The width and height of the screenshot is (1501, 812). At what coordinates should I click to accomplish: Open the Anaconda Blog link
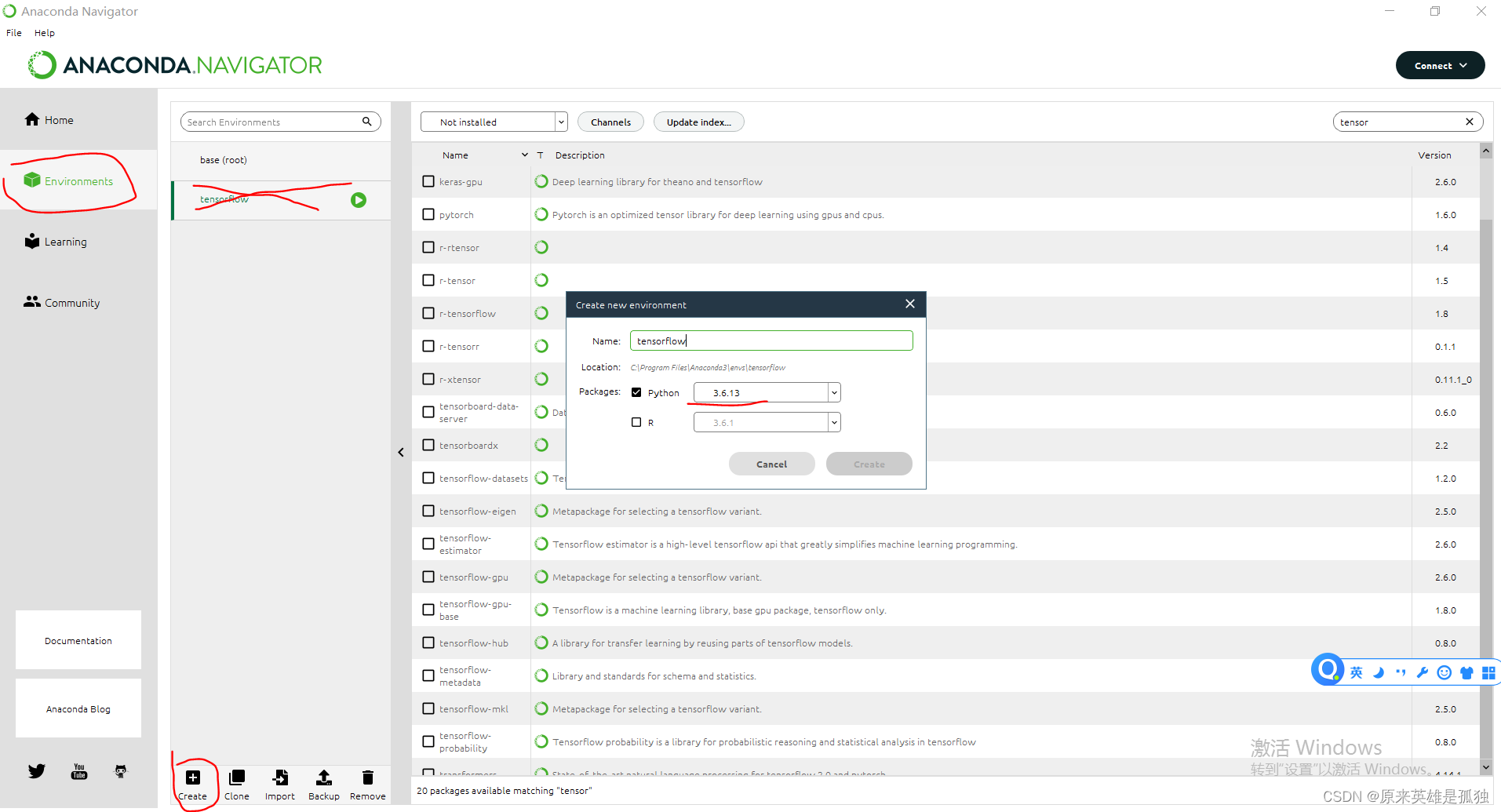point(78,708)
